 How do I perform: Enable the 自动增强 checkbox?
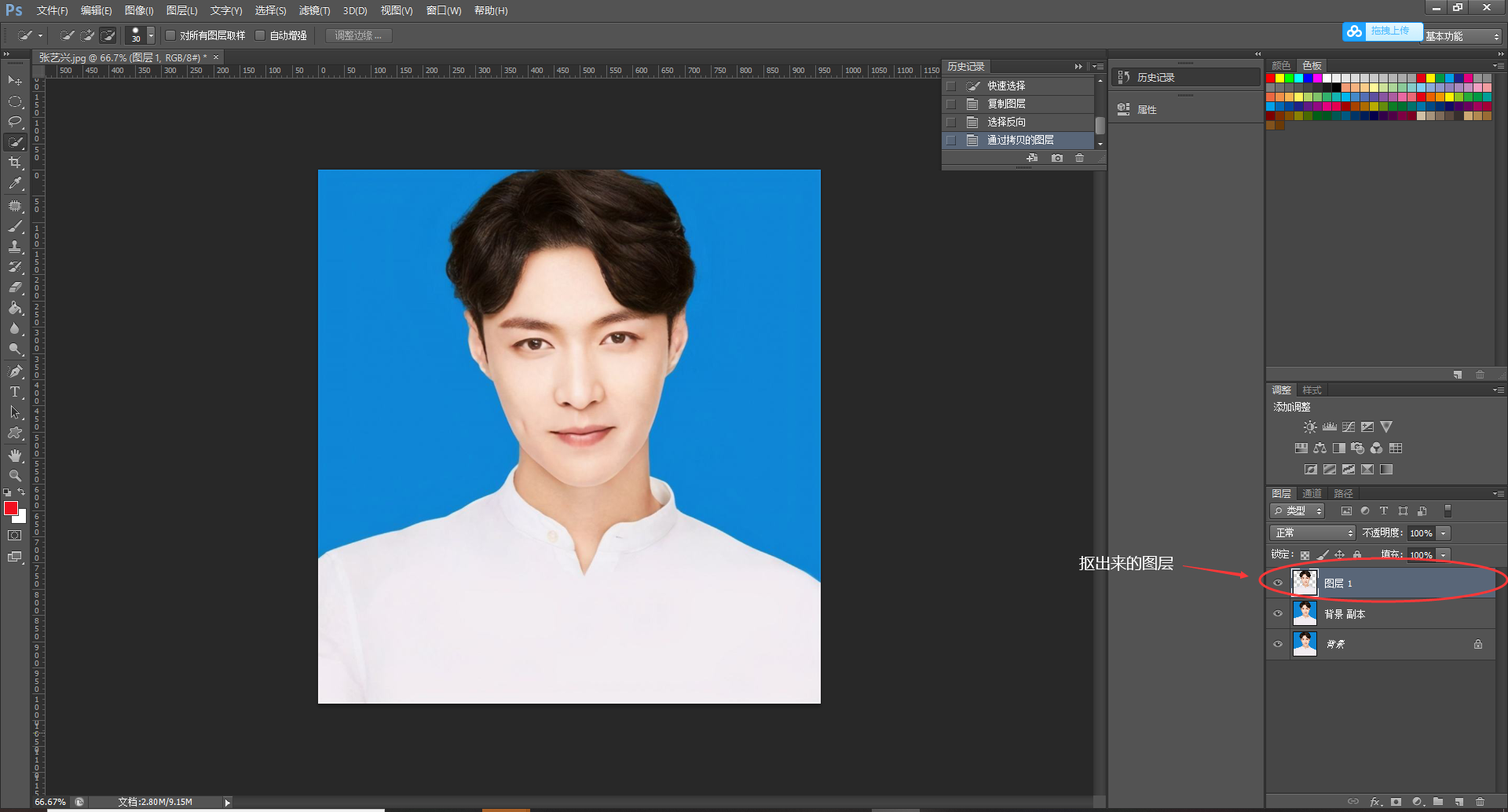point(260,35)
